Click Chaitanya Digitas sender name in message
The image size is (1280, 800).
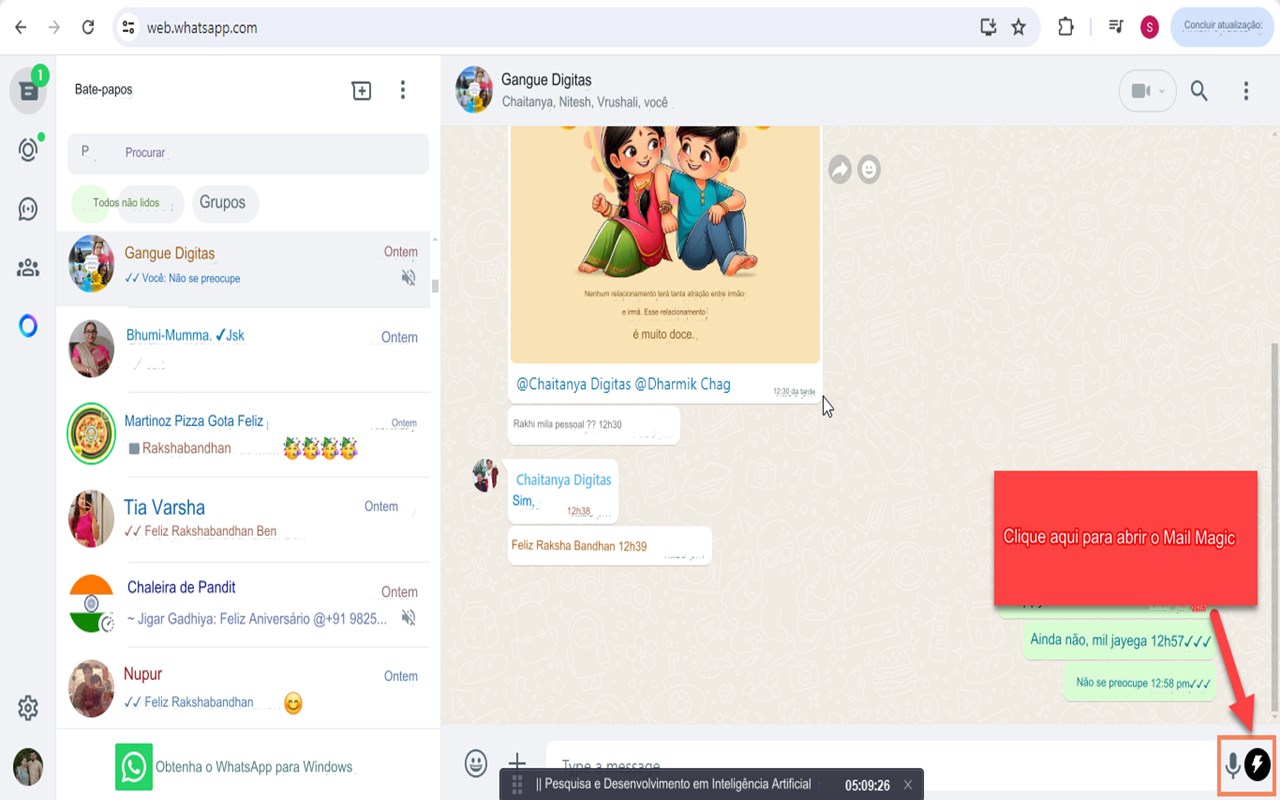tap(563, 480)
